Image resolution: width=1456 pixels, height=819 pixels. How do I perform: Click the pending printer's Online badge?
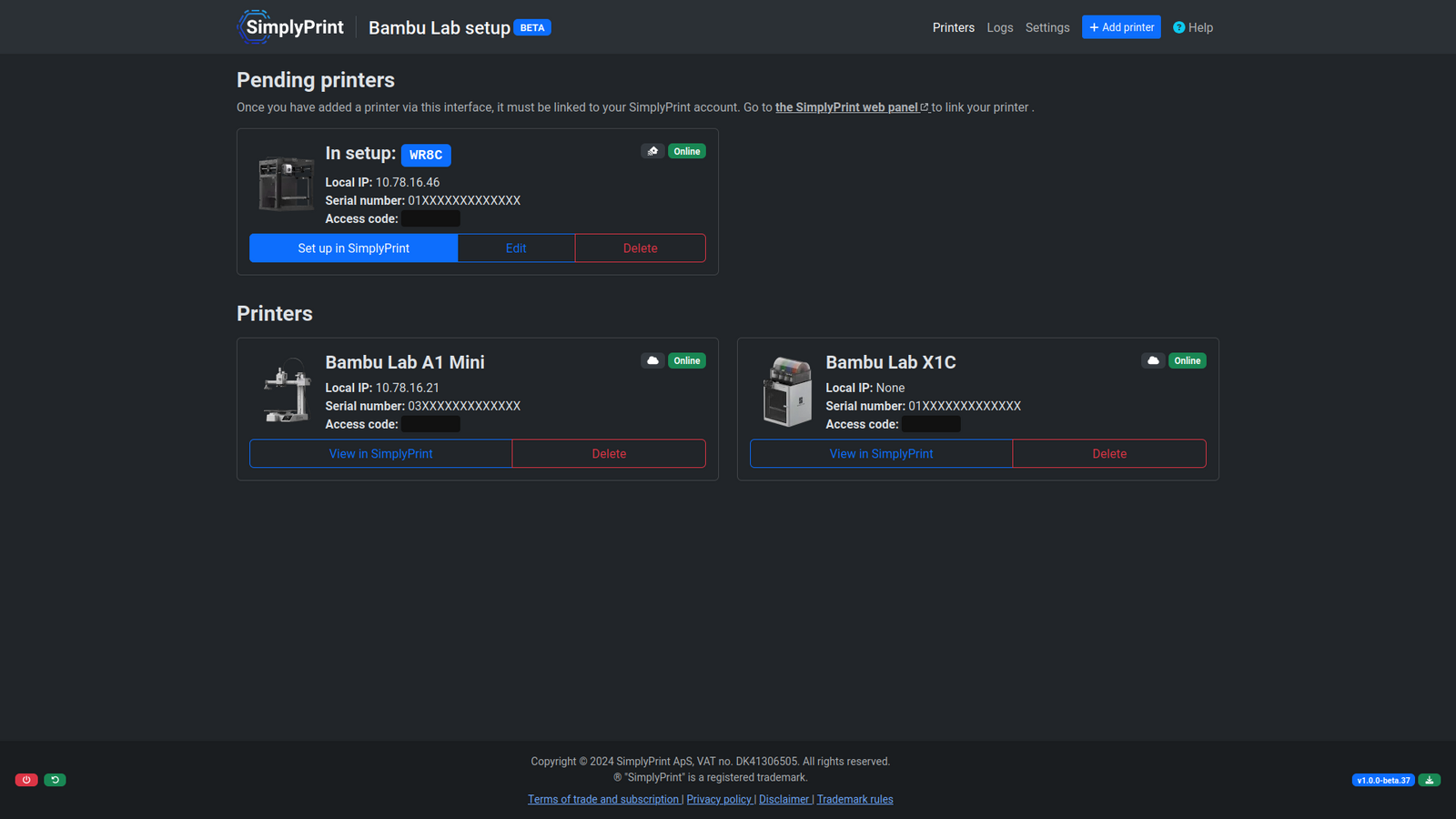pyautogui.click(x=687, y=151)
